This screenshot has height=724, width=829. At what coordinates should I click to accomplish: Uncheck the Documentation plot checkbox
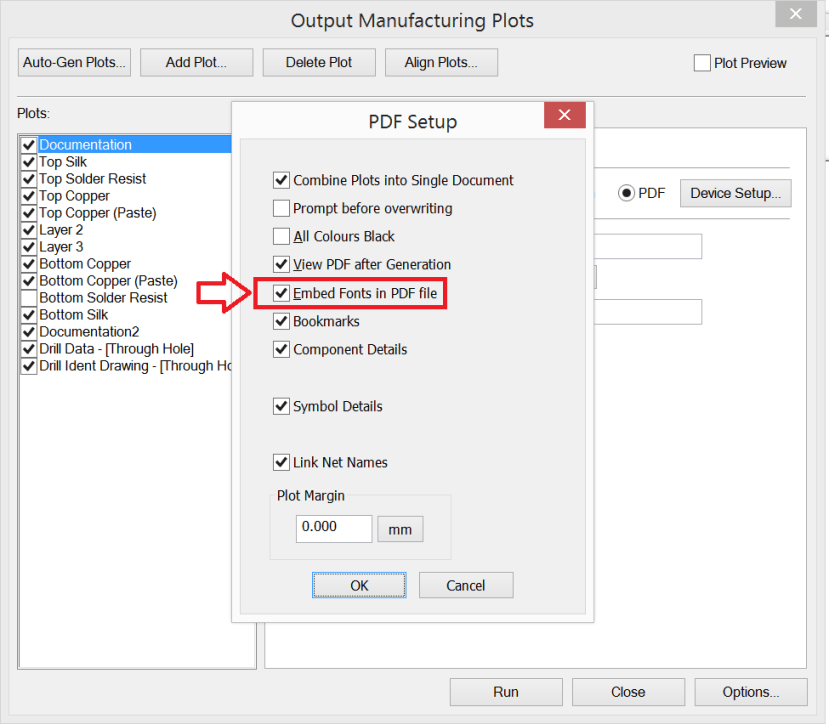pos(29,145)
